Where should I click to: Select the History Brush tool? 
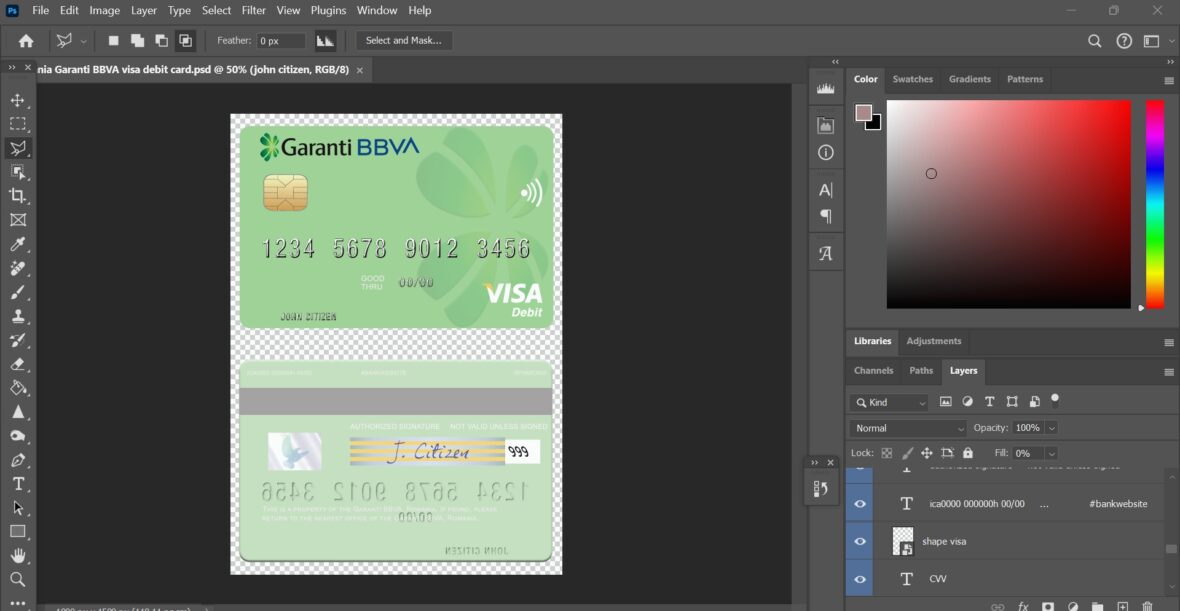pyautogui.click(x=18, y=340)
